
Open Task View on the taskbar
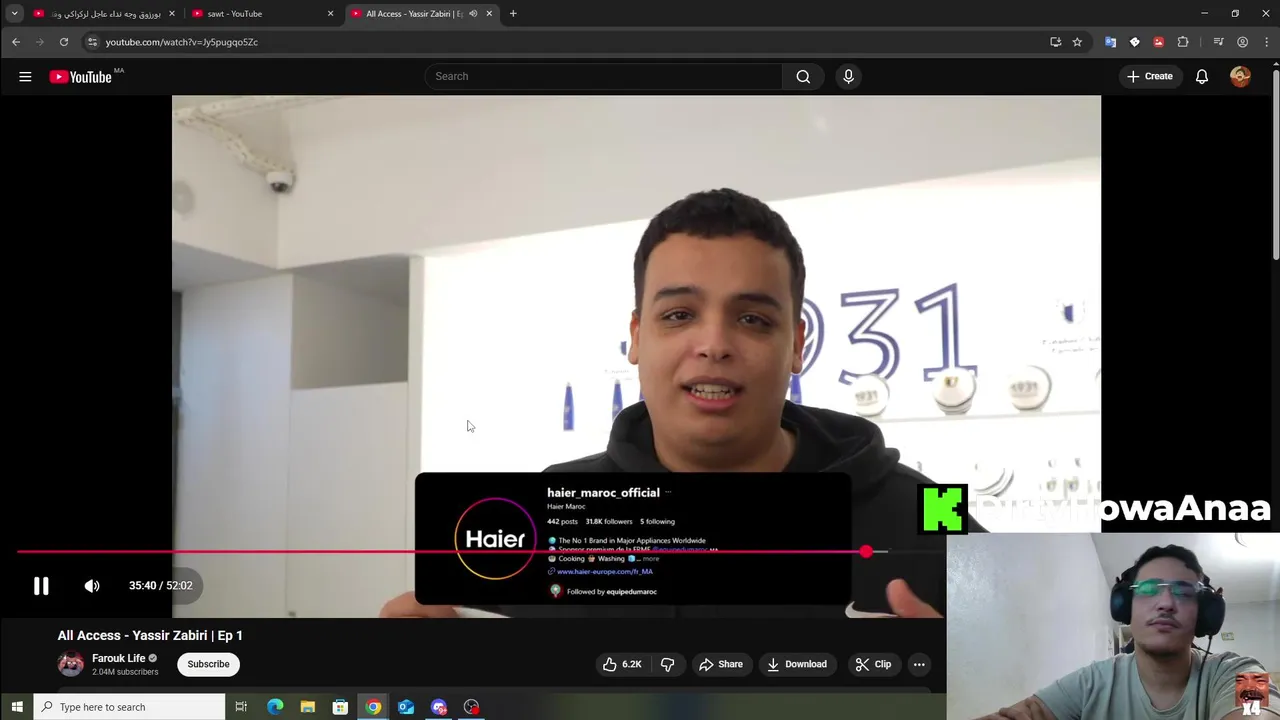[x=241, y=707]
